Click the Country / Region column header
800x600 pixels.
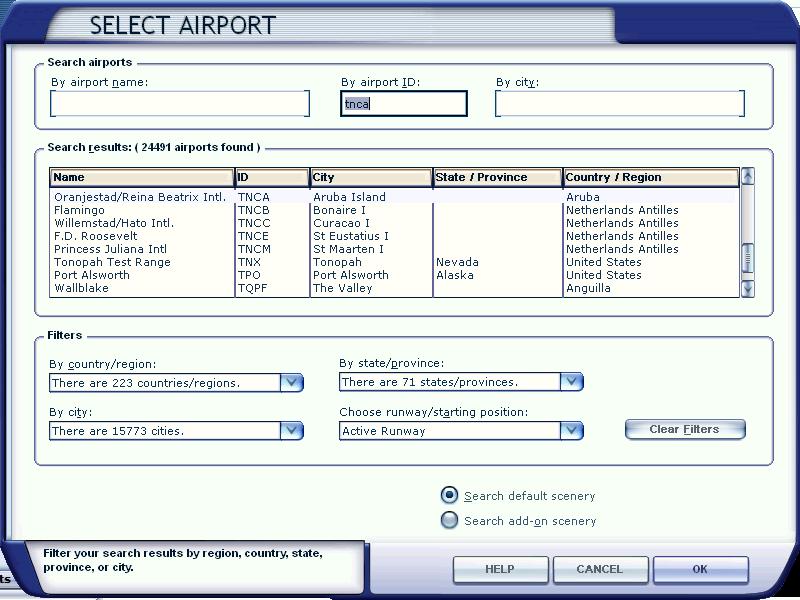click(650, 178)
